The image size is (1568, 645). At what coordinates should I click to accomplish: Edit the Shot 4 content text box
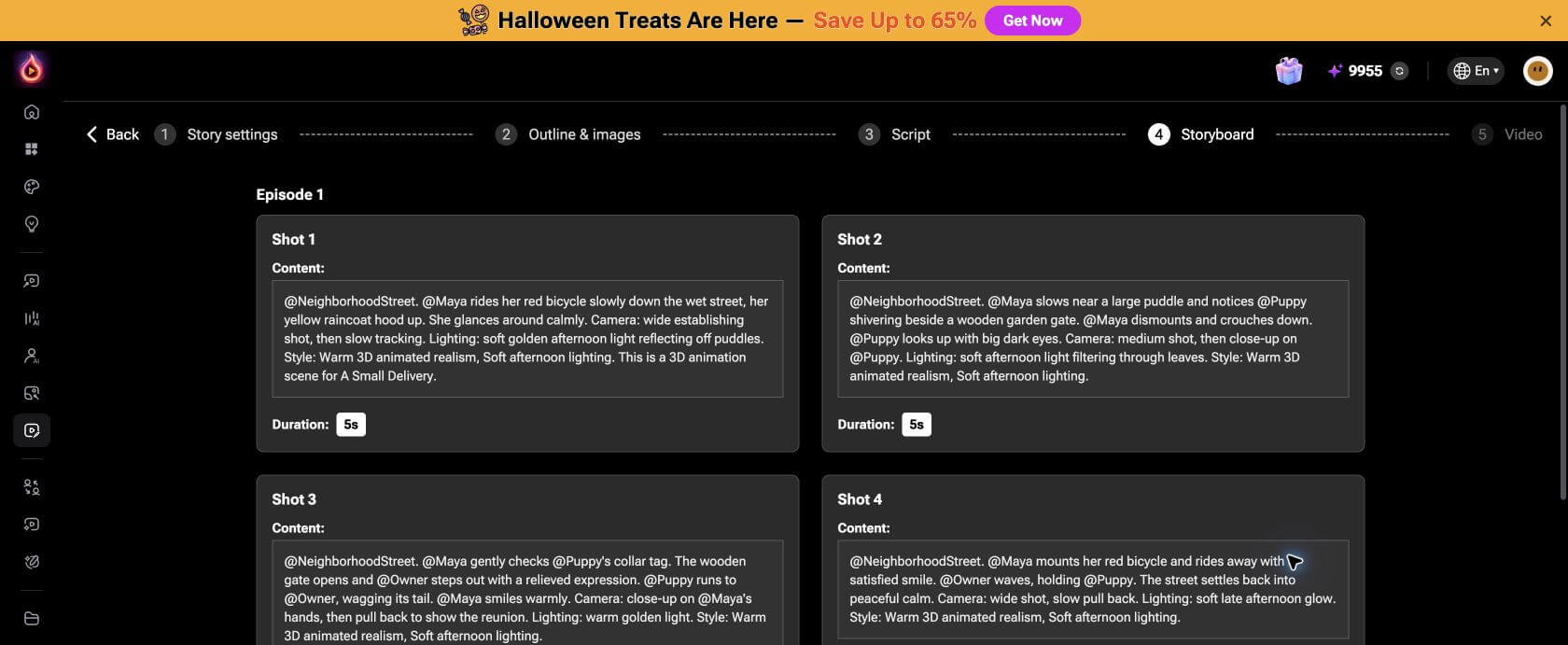click(x=1093, y=590)
